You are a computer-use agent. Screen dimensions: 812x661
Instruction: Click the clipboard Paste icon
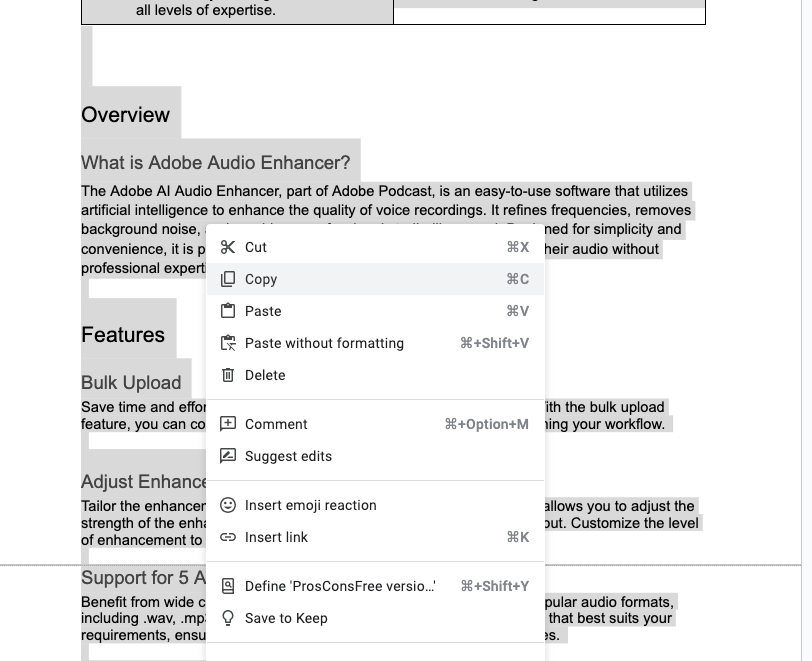(228, 311)
